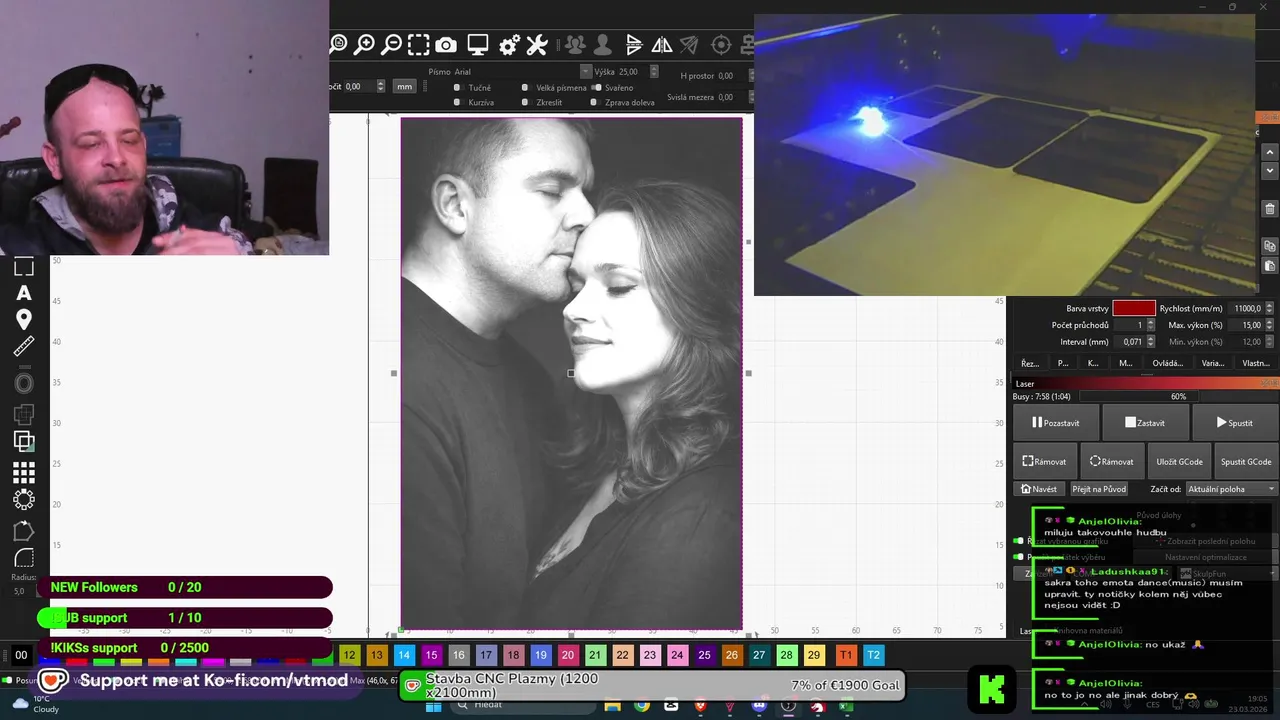
Task: Click the Uložit GCode button
Action: tap(1179, 462)
